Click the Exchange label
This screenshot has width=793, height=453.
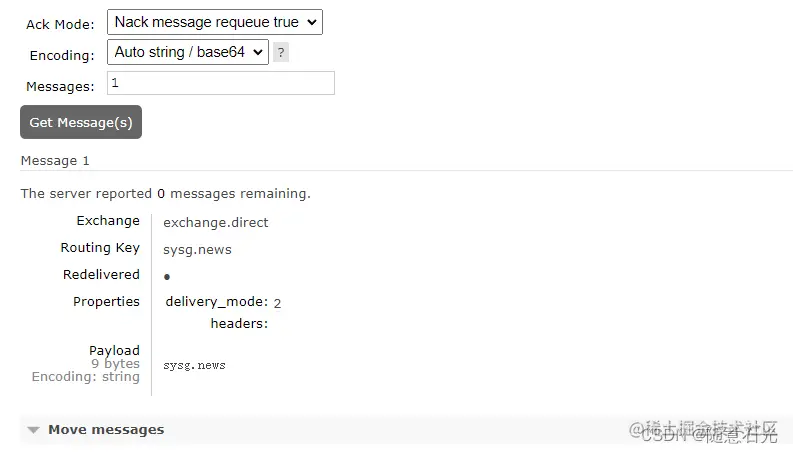point(108,221)
